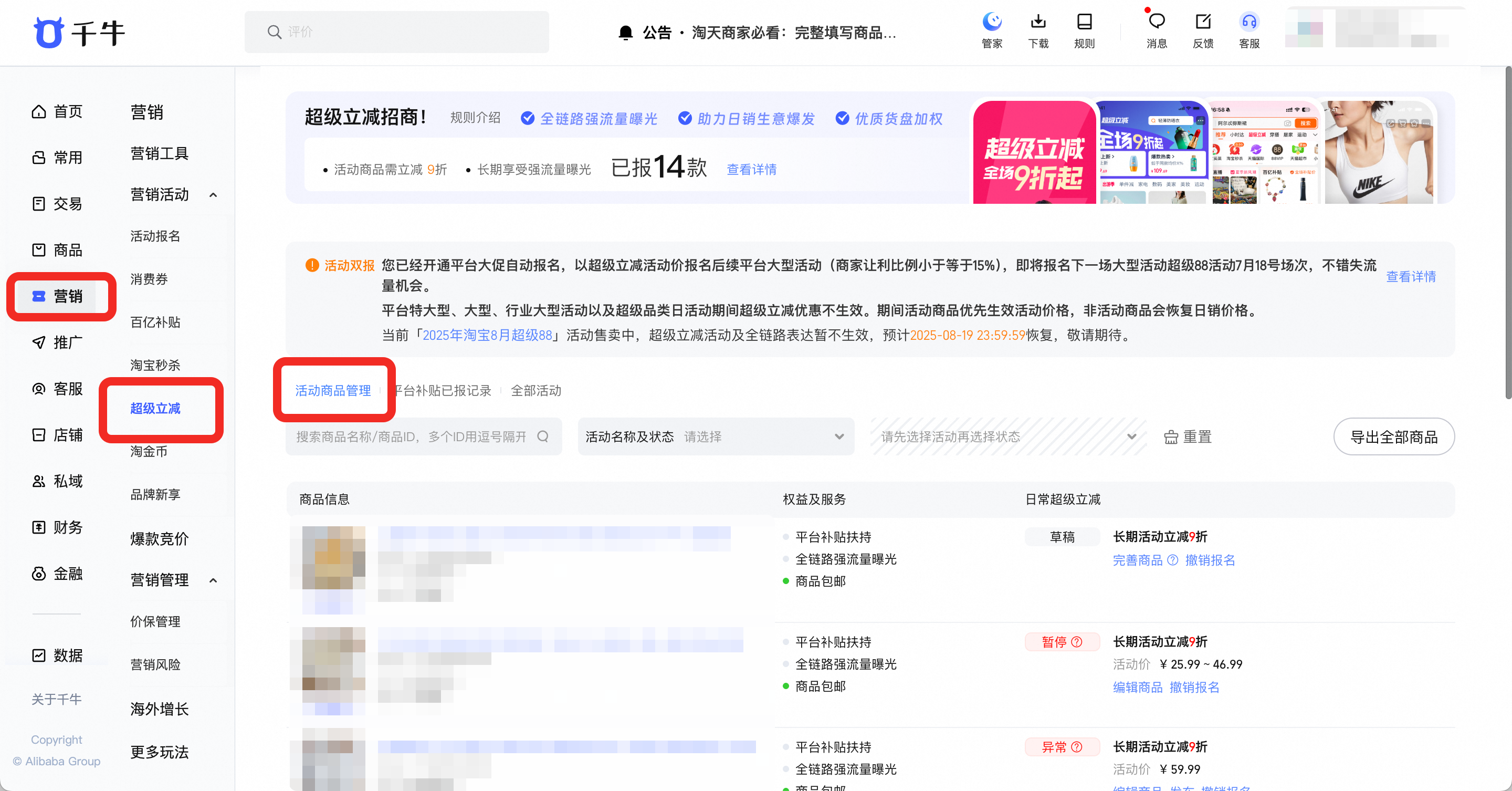Click the notification bell announcement icon
The width and height of the screenshot is (1512, 791).
pyautogui.click(x=626, y=33)
